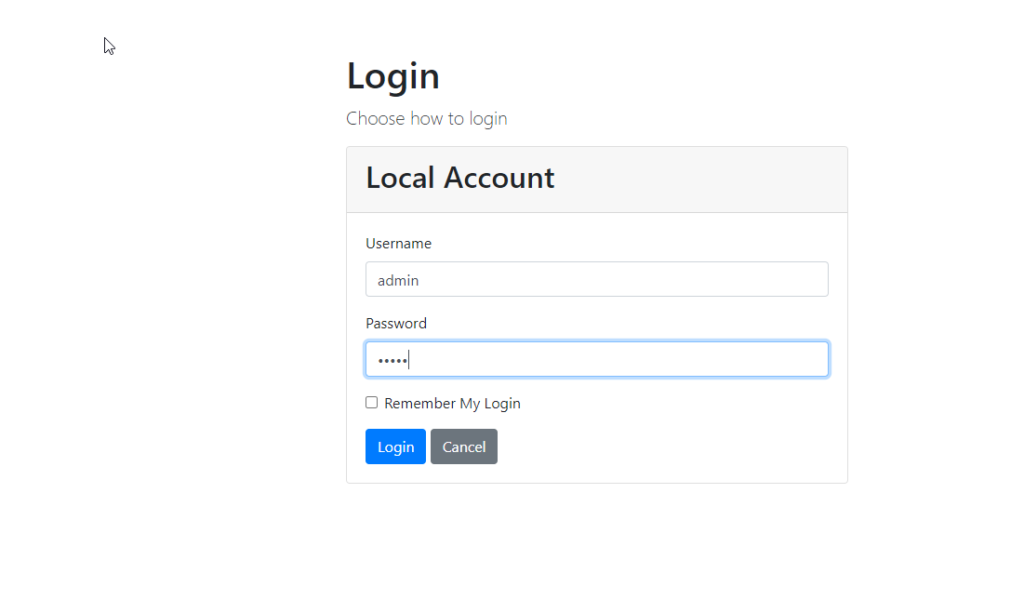Click the "Password" field label
The width and height of the screenshot is (1024, 613).
(396, 323)
